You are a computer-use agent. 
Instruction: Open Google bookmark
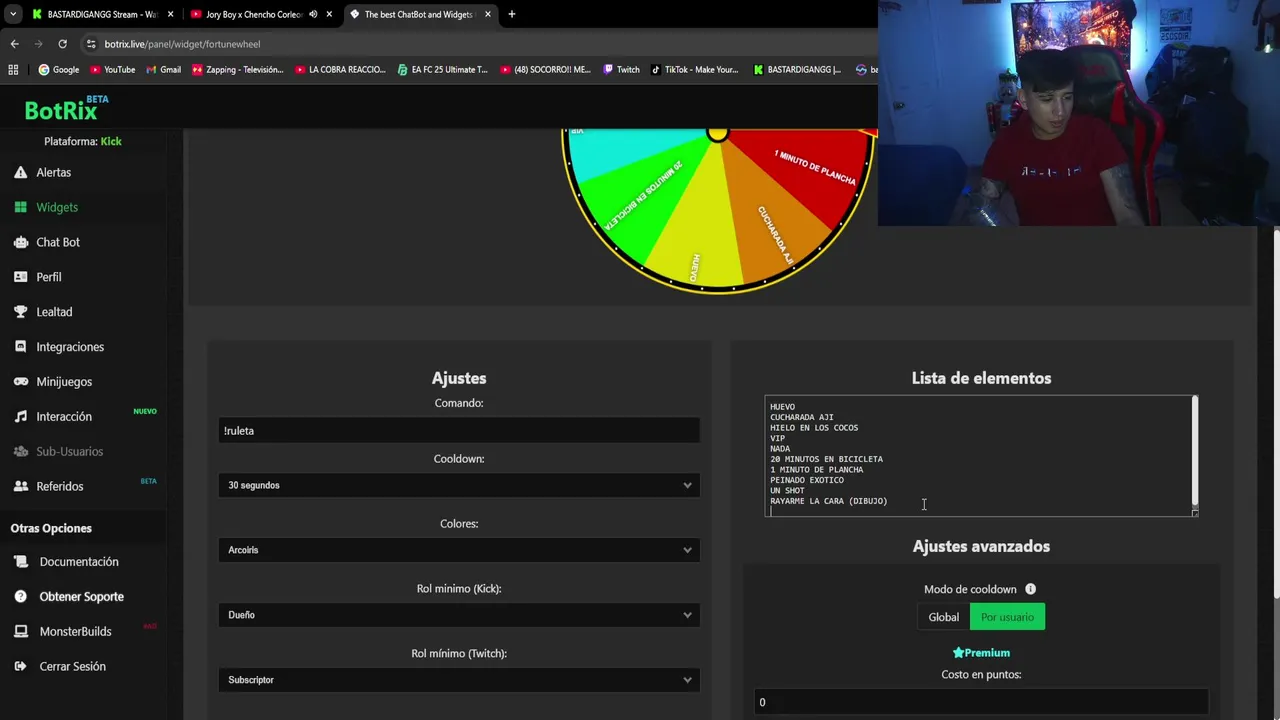pyautogui.click(x=58, y=70)
